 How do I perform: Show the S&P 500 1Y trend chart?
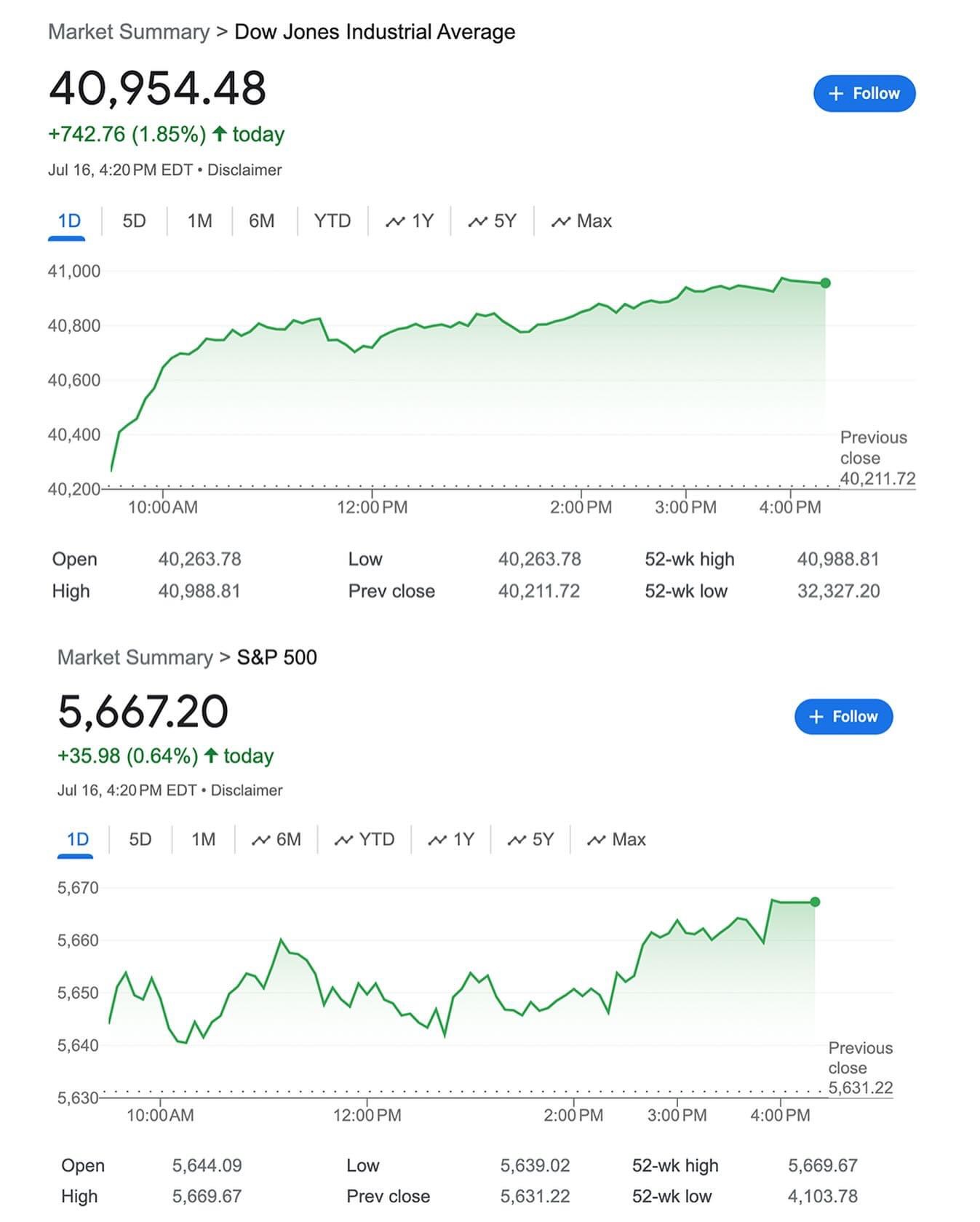[451, 839]
